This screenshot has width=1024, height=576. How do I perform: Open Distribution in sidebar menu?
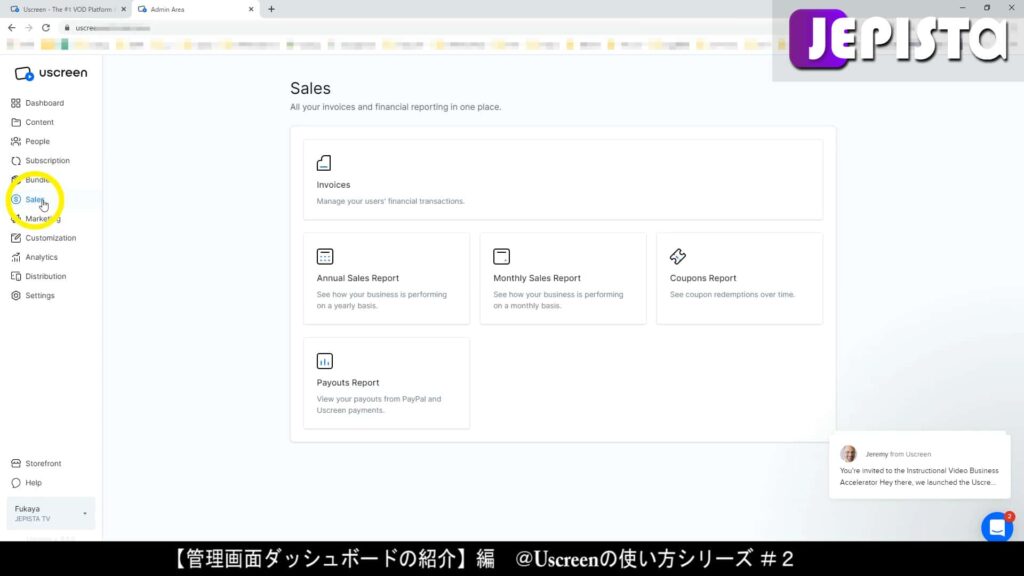(x=46, y=276)
